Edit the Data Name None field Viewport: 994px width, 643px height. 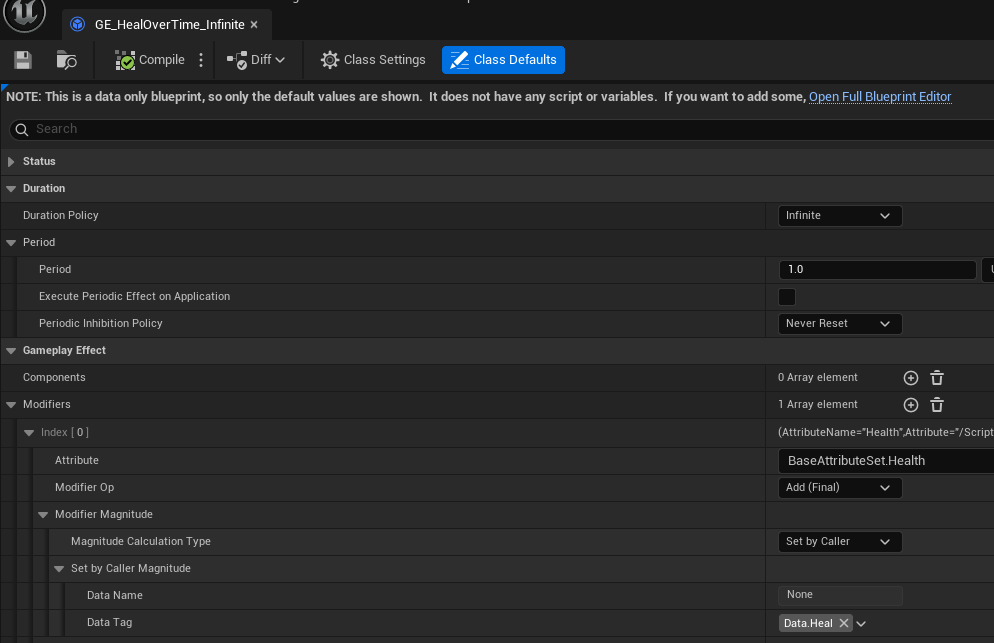(x=840, y=595)
